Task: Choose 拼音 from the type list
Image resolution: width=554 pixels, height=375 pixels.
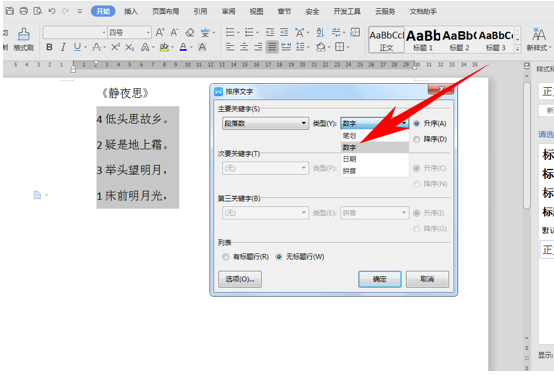Action: [x=375, y=171]
